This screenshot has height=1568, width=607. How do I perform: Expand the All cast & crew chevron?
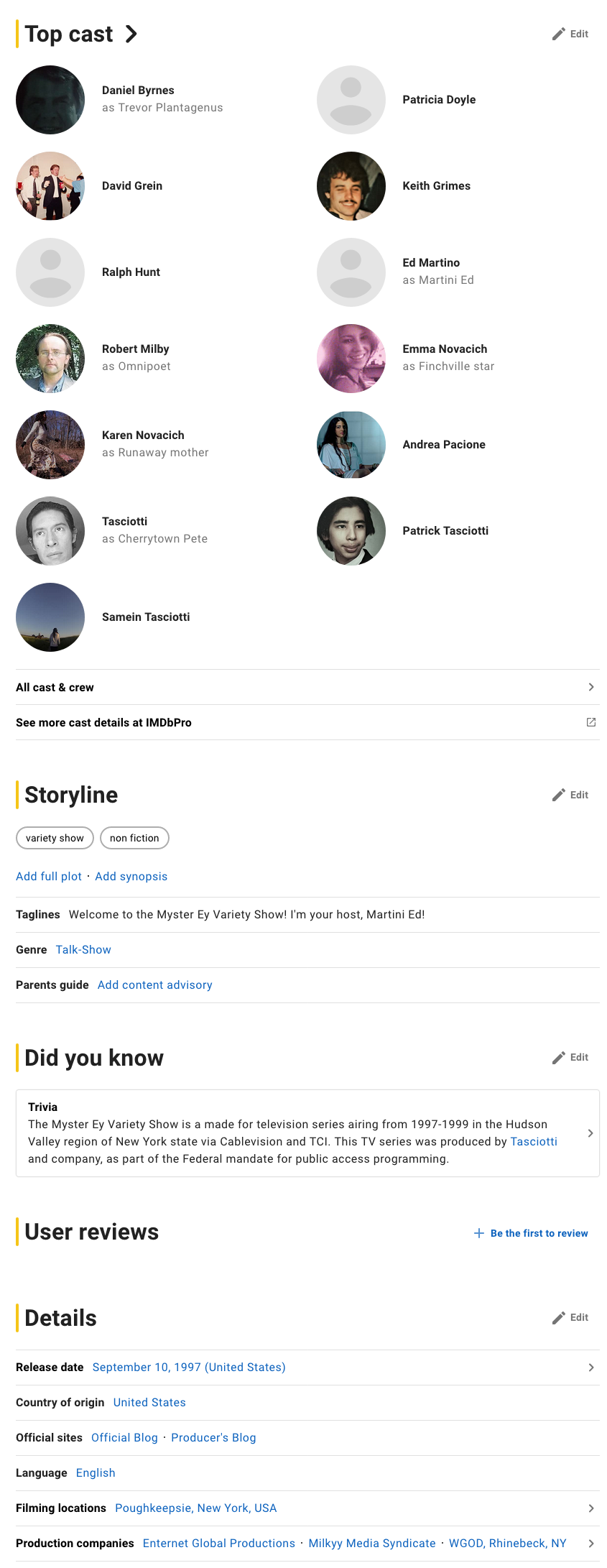(x=590, y=687)
